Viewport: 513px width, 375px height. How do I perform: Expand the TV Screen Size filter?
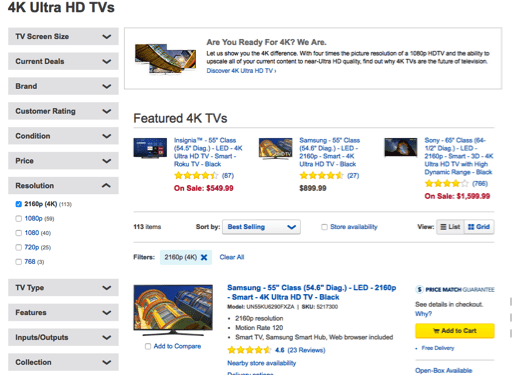click(x=63, y=36)
